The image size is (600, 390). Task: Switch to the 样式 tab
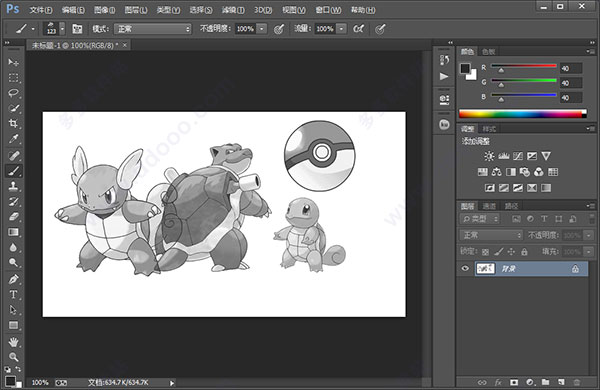click(489, 129)
